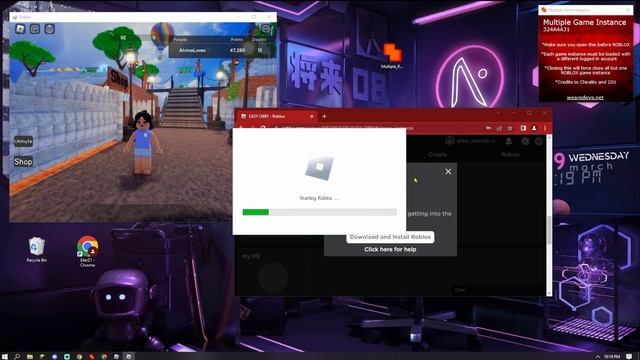
Task: Close the Roblox launch dialog
Action: [448, 171]
